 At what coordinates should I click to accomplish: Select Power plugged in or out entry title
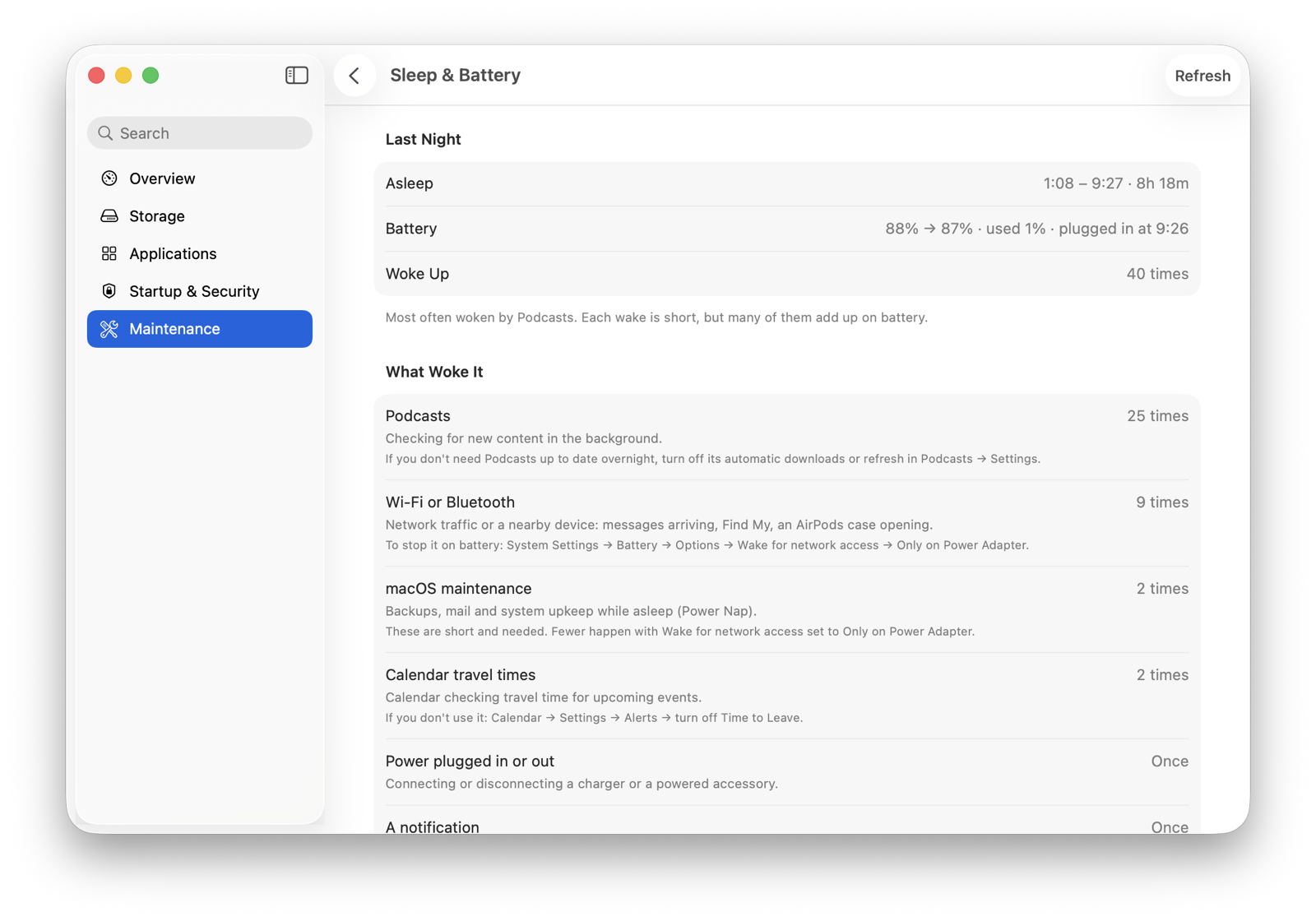[x=470, y=761]
